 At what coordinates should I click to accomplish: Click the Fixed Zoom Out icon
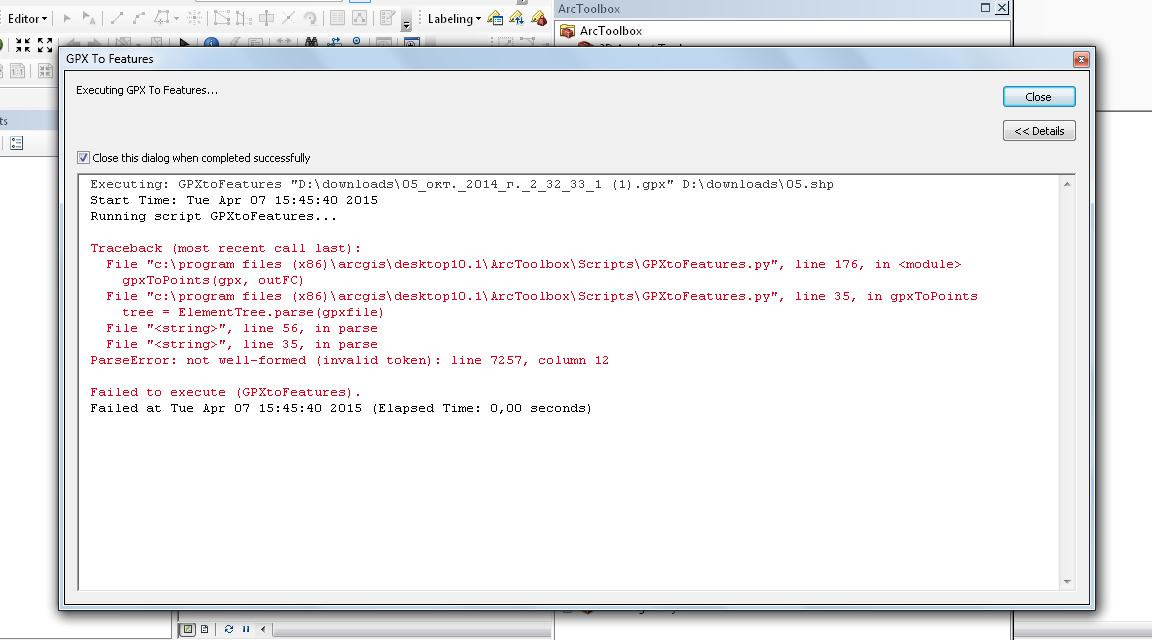pyautogui.click(x=45, y=45)
